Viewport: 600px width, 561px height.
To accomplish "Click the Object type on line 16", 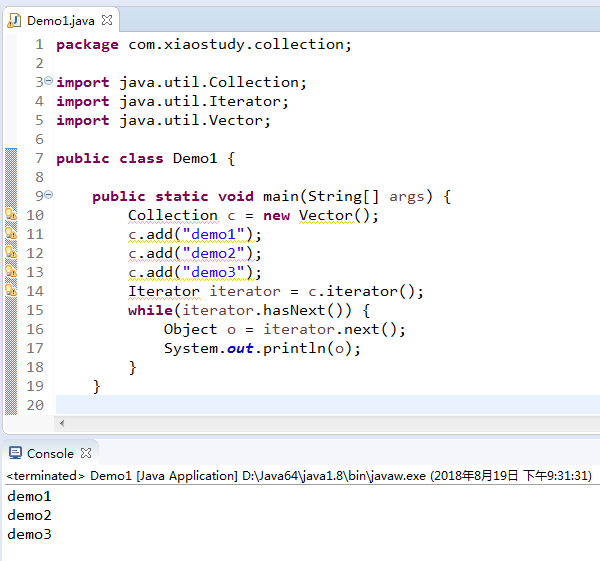I will [x=191, y=329].
